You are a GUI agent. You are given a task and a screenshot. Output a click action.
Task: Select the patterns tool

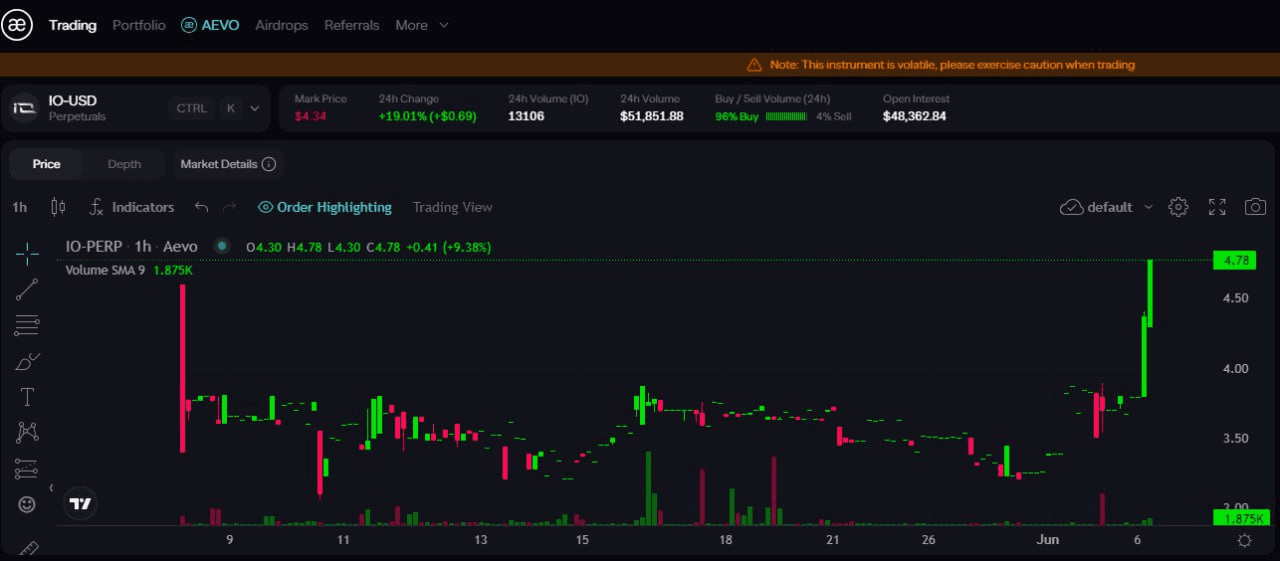27,432
